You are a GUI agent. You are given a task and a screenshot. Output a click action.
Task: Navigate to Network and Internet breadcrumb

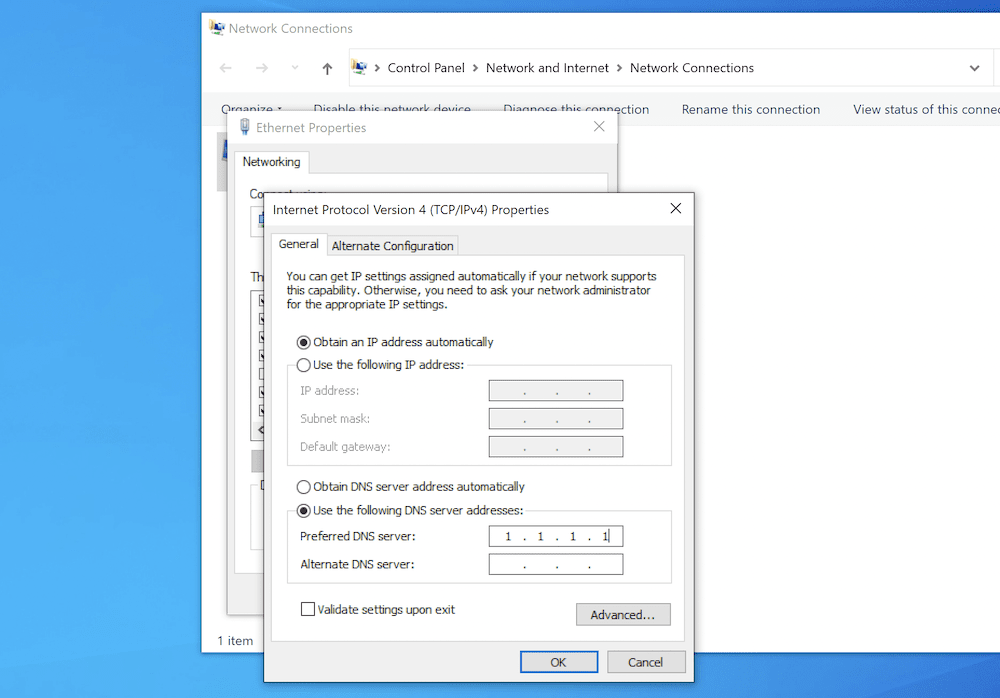(x=547, y=68)
